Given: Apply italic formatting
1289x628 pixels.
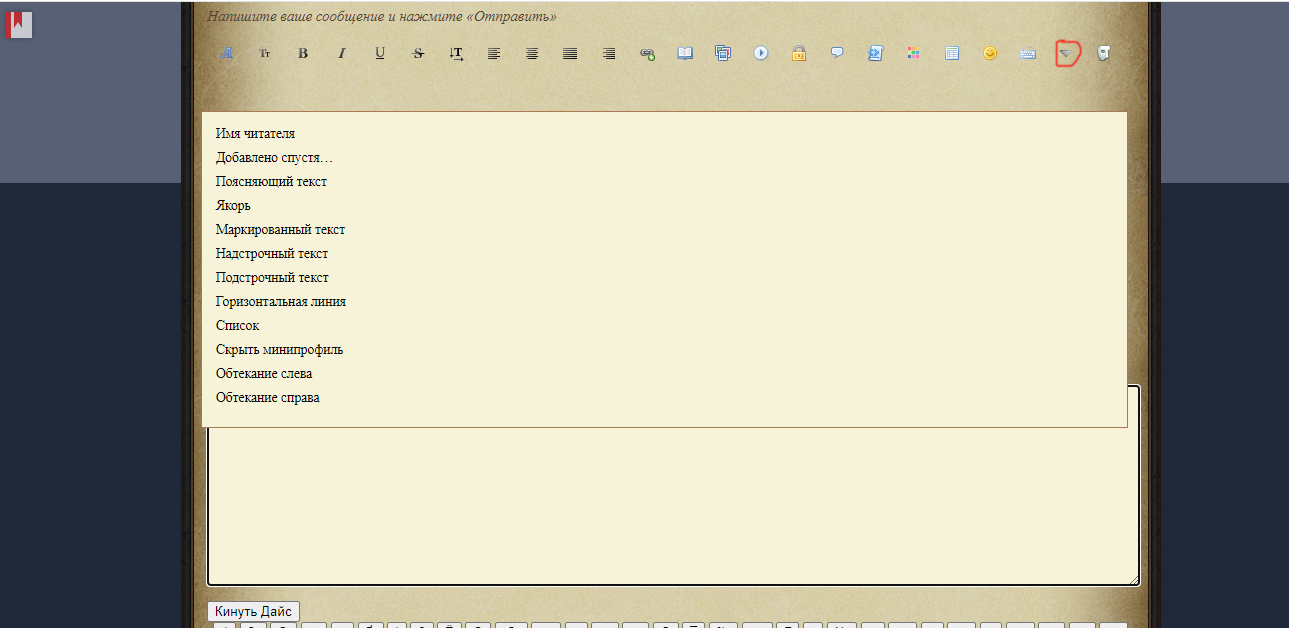Looking at the screenshot, I should point(341,54).
